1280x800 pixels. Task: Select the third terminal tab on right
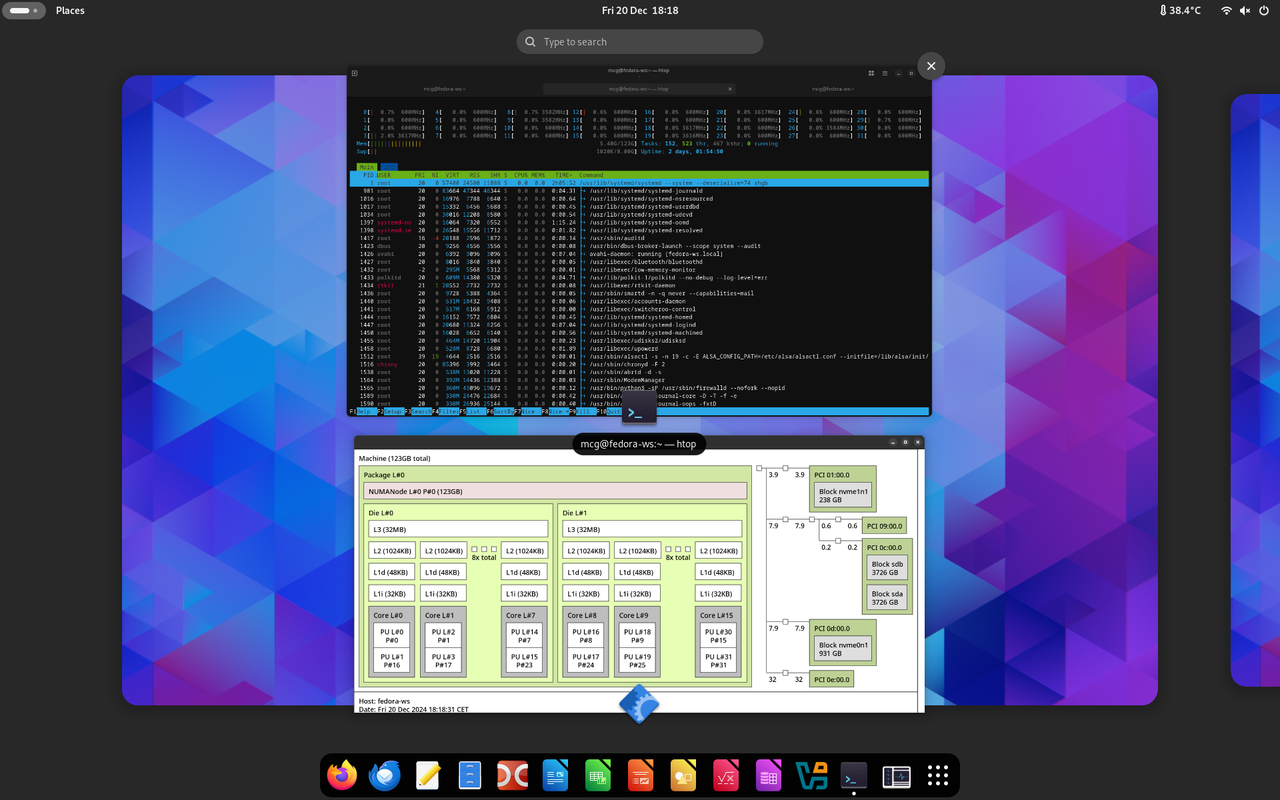coord(834,89)
